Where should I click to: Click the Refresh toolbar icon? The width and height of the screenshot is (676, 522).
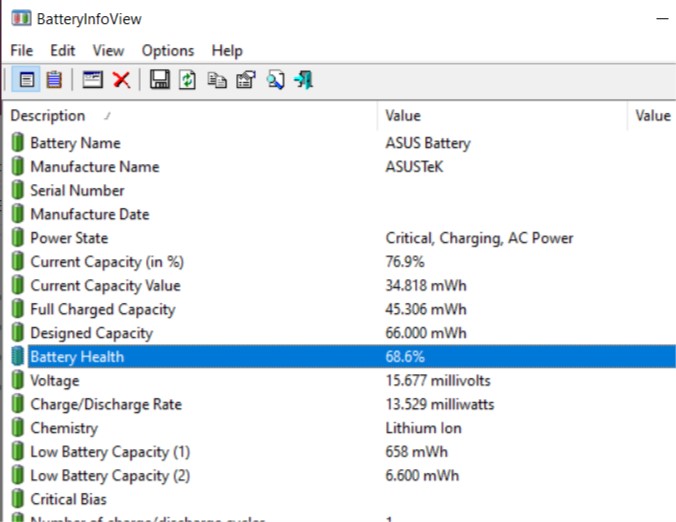tap(188, 80)
